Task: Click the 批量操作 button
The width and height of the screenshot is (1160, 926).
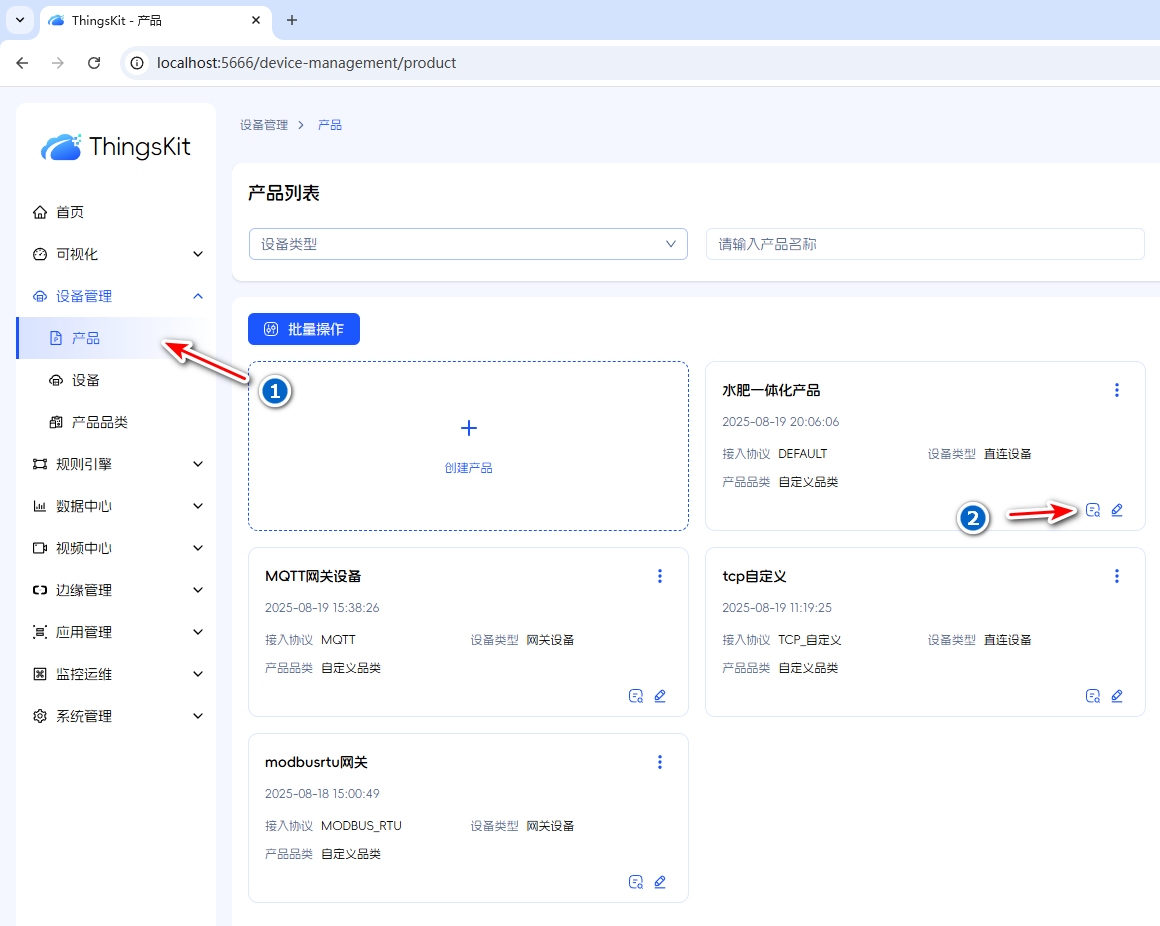Action: 304,329
